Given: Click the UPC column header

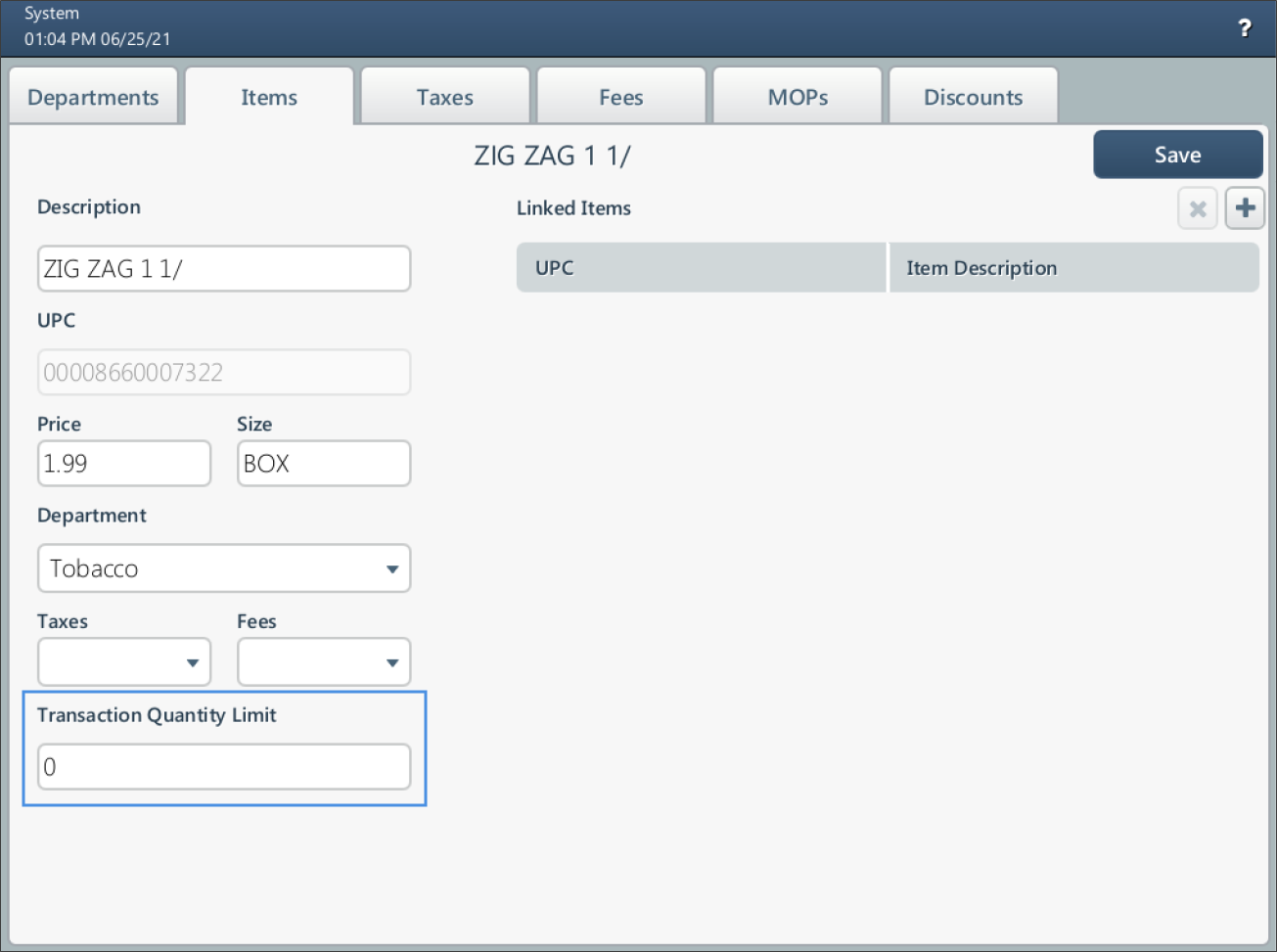Looking at the screenshot, I should tap(700, 267).
